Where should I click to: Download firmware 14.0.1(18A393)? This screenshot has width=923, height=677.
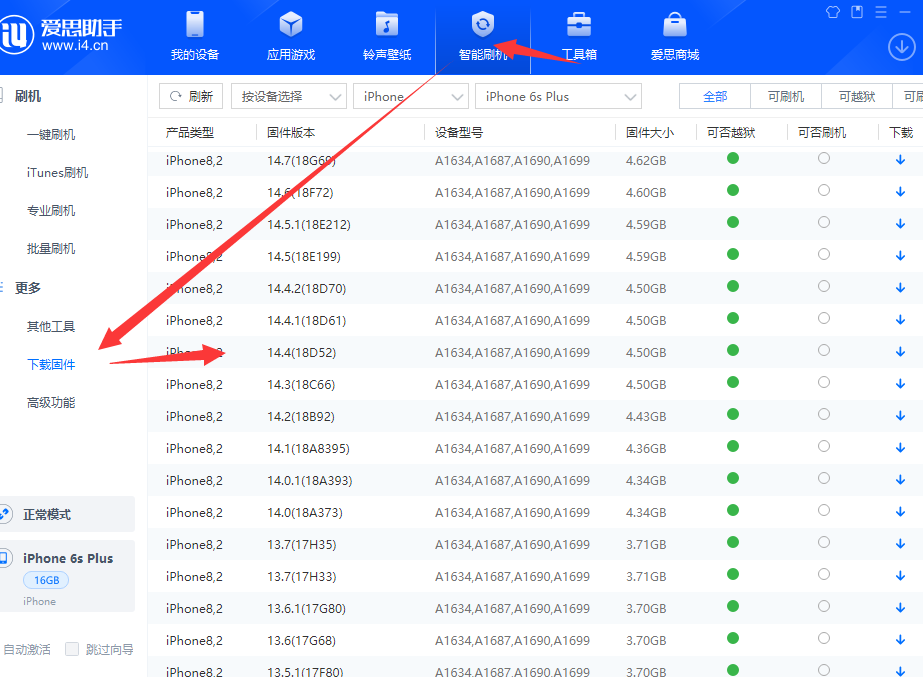900,480
